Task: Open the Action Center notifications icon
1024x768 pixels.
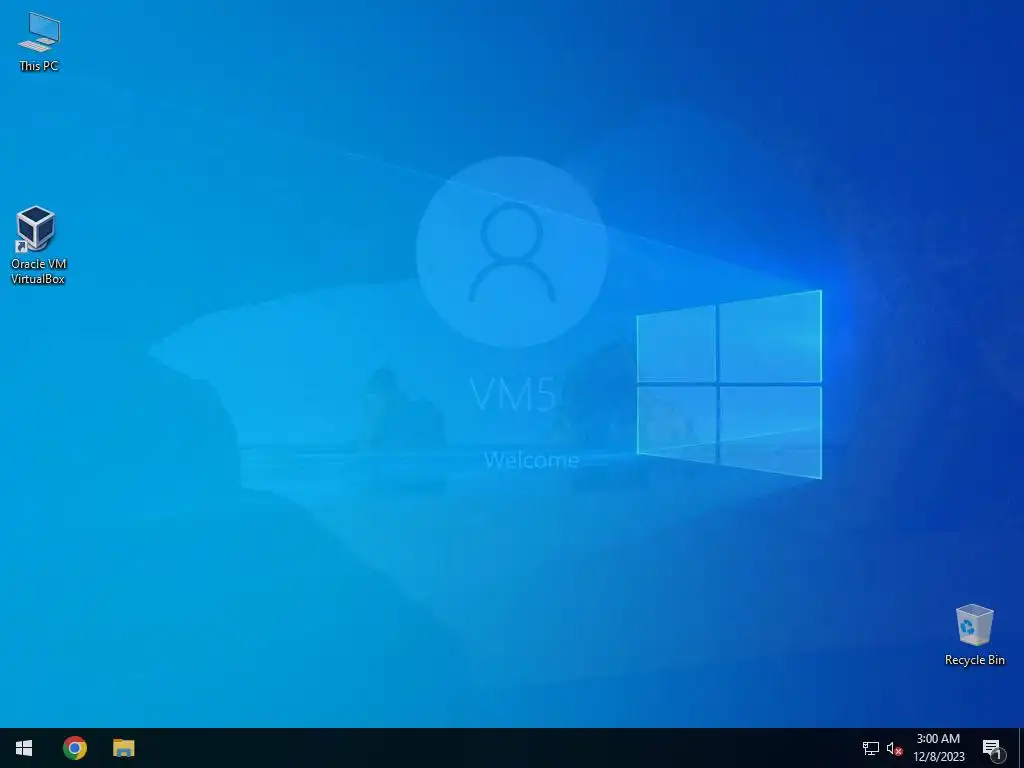Action: click(993, 748)
